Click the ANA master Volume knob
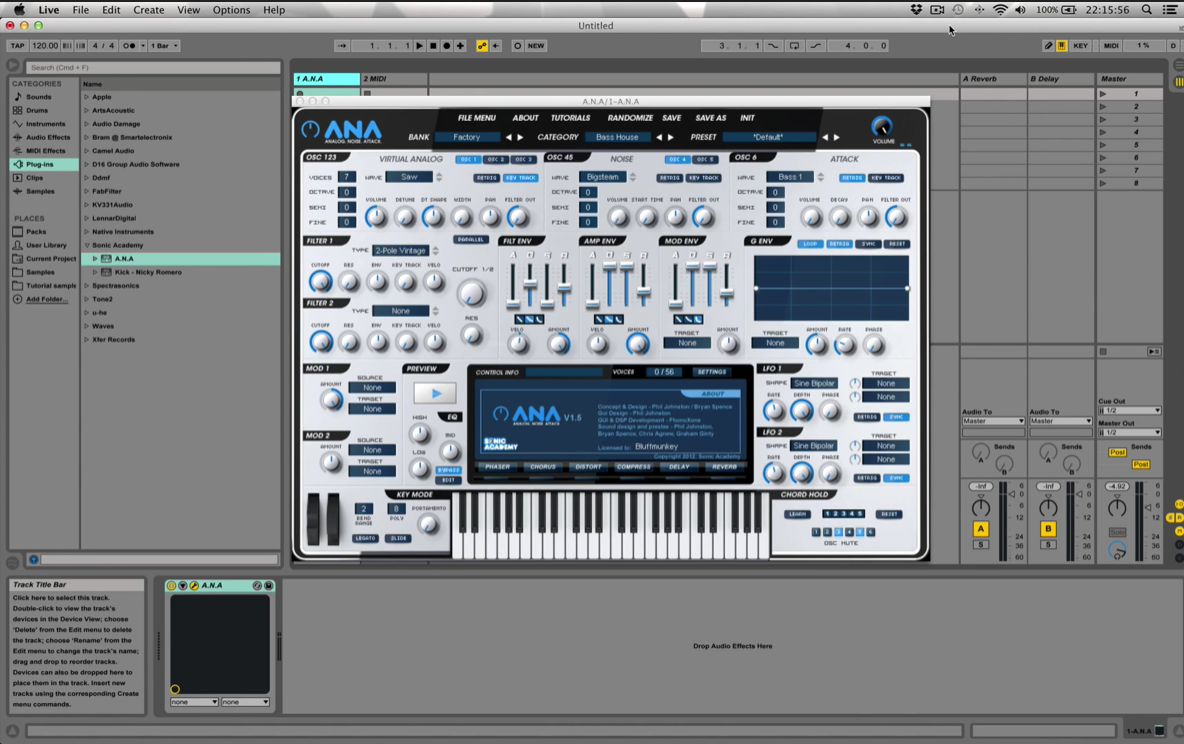 click(x=882, y=127)
